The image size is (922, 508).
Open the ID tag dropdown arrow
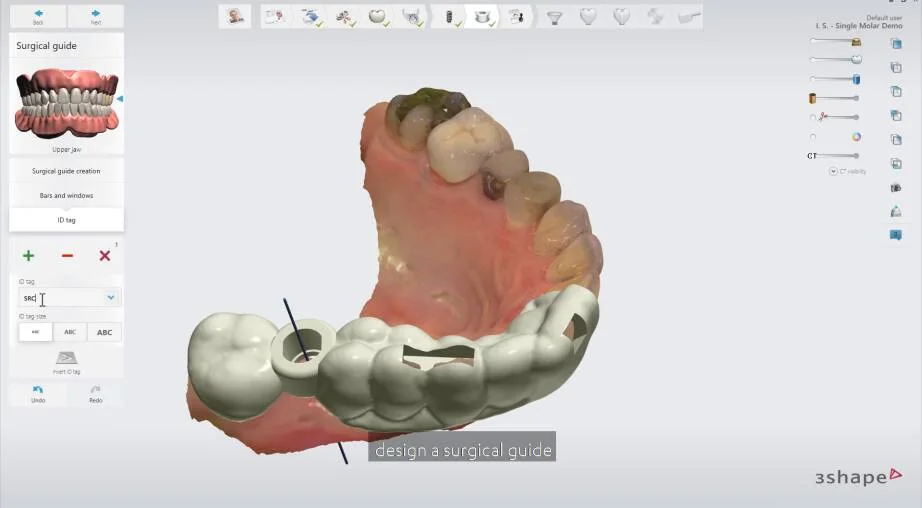(x=110, y=297)
